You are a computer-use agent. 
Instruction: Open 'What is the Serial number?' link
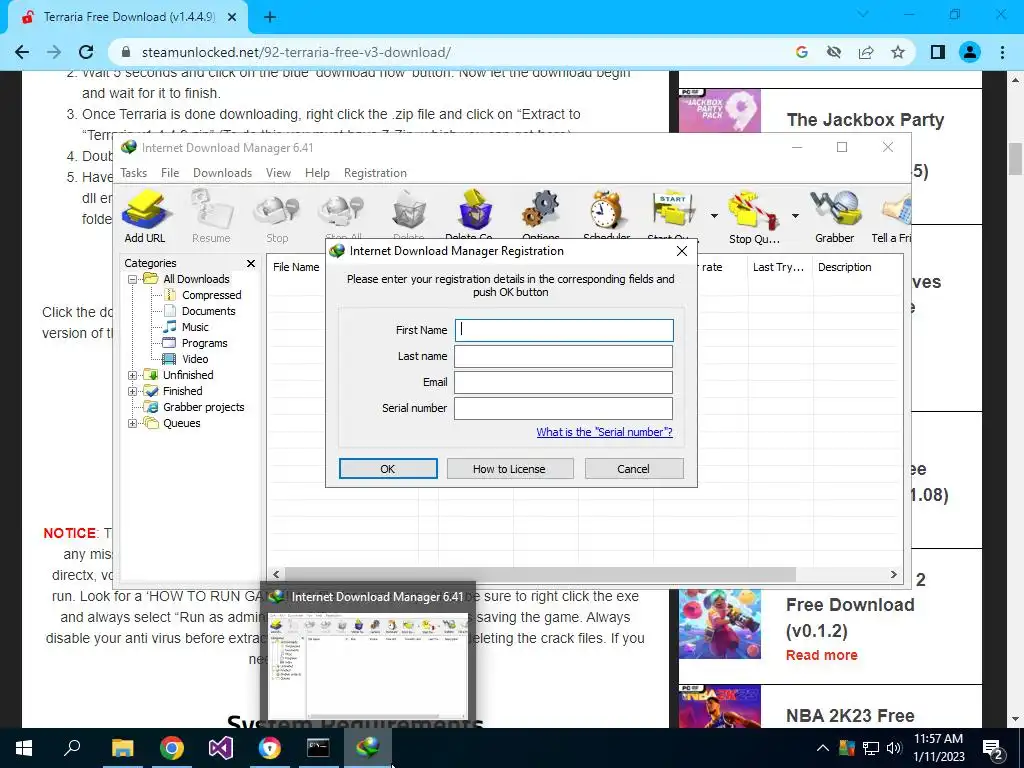604,432
